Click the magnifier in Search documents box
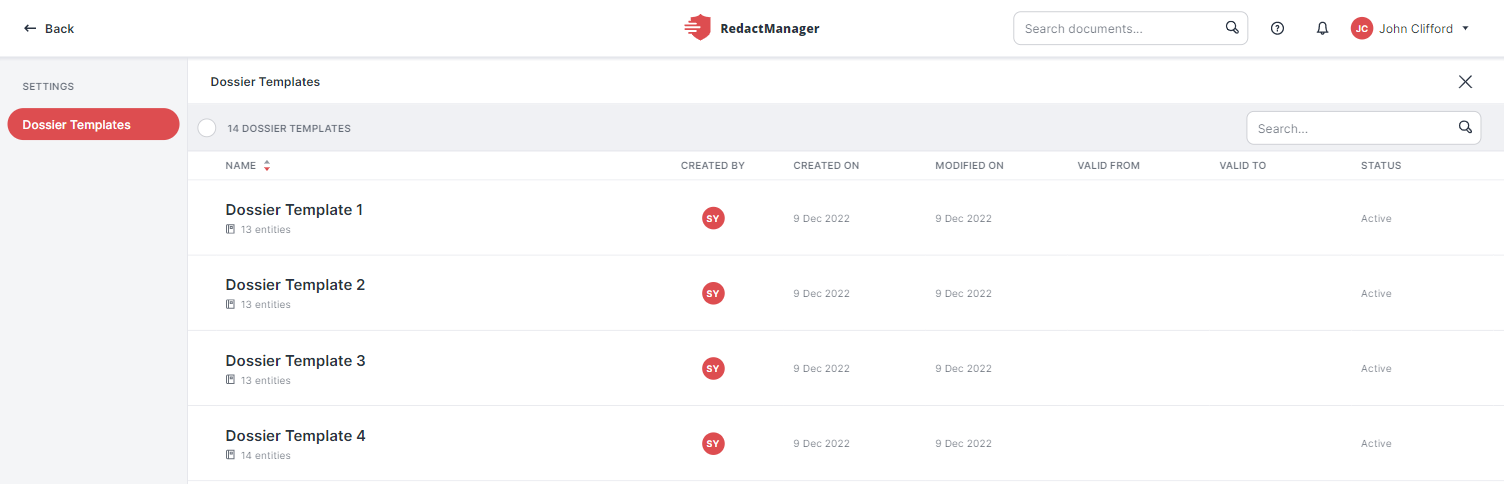The width and height of the screenshot is (1504, 484). 1232,28
